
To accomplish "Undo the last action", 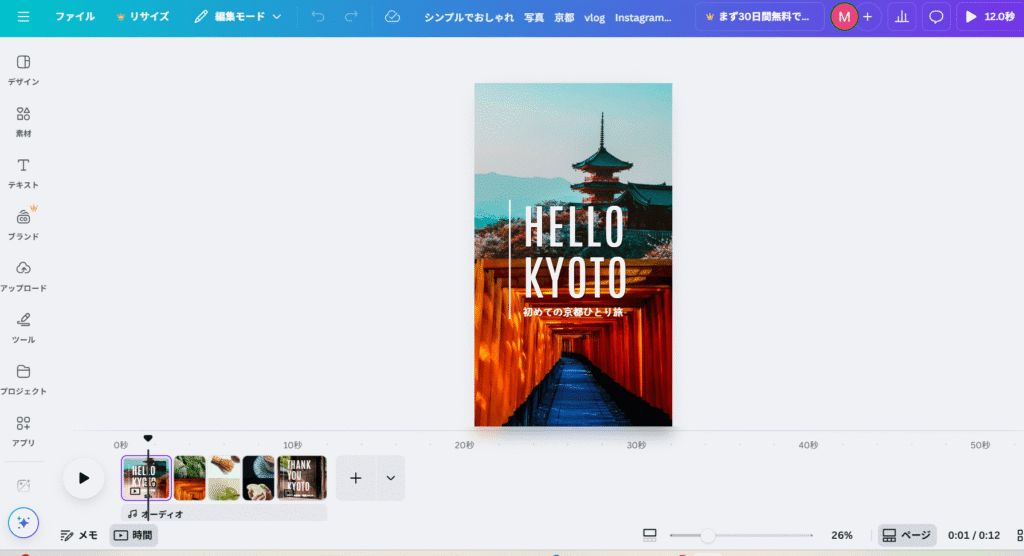I will point(318,17).
